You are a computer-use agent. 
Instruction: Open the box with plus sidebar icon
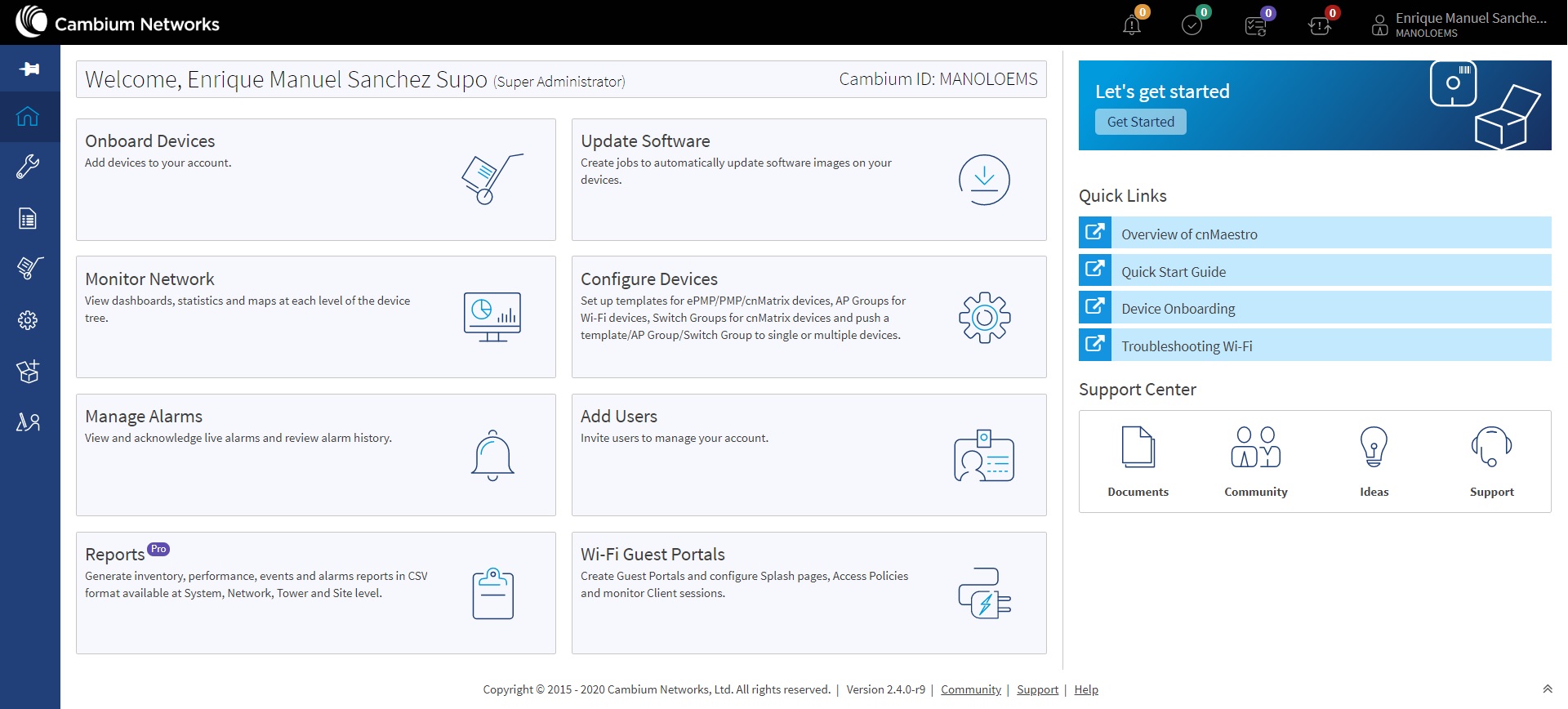(x=28, y=372)
